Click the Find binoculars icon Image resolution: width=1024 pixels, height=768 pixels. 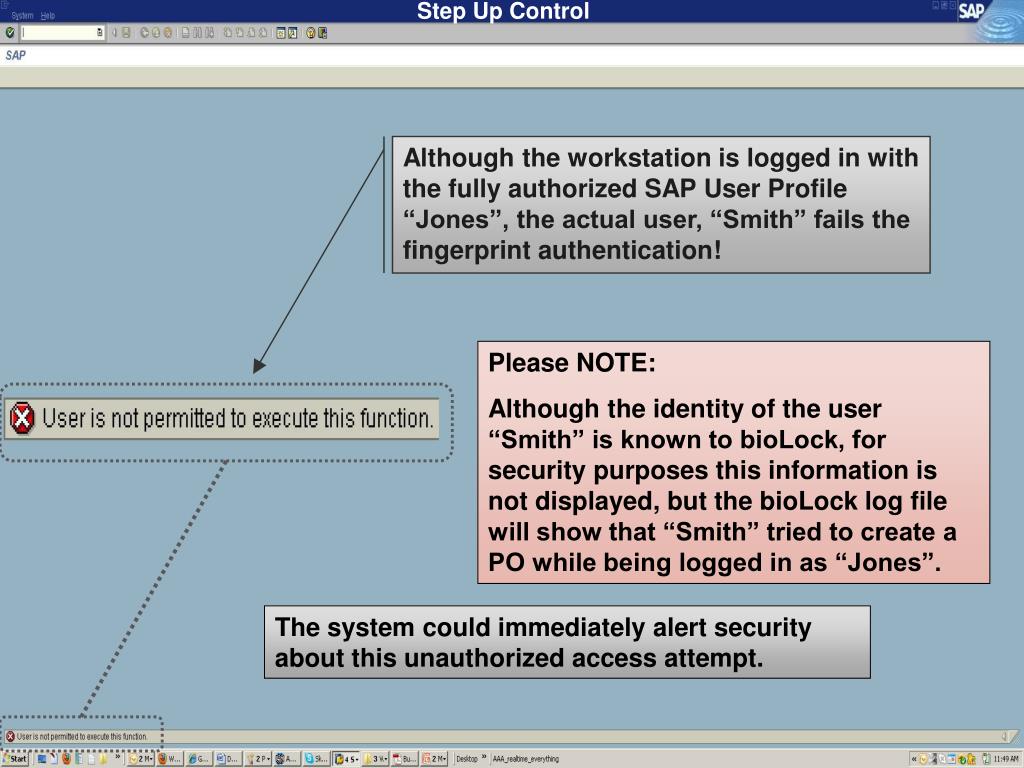click(197, 32)
